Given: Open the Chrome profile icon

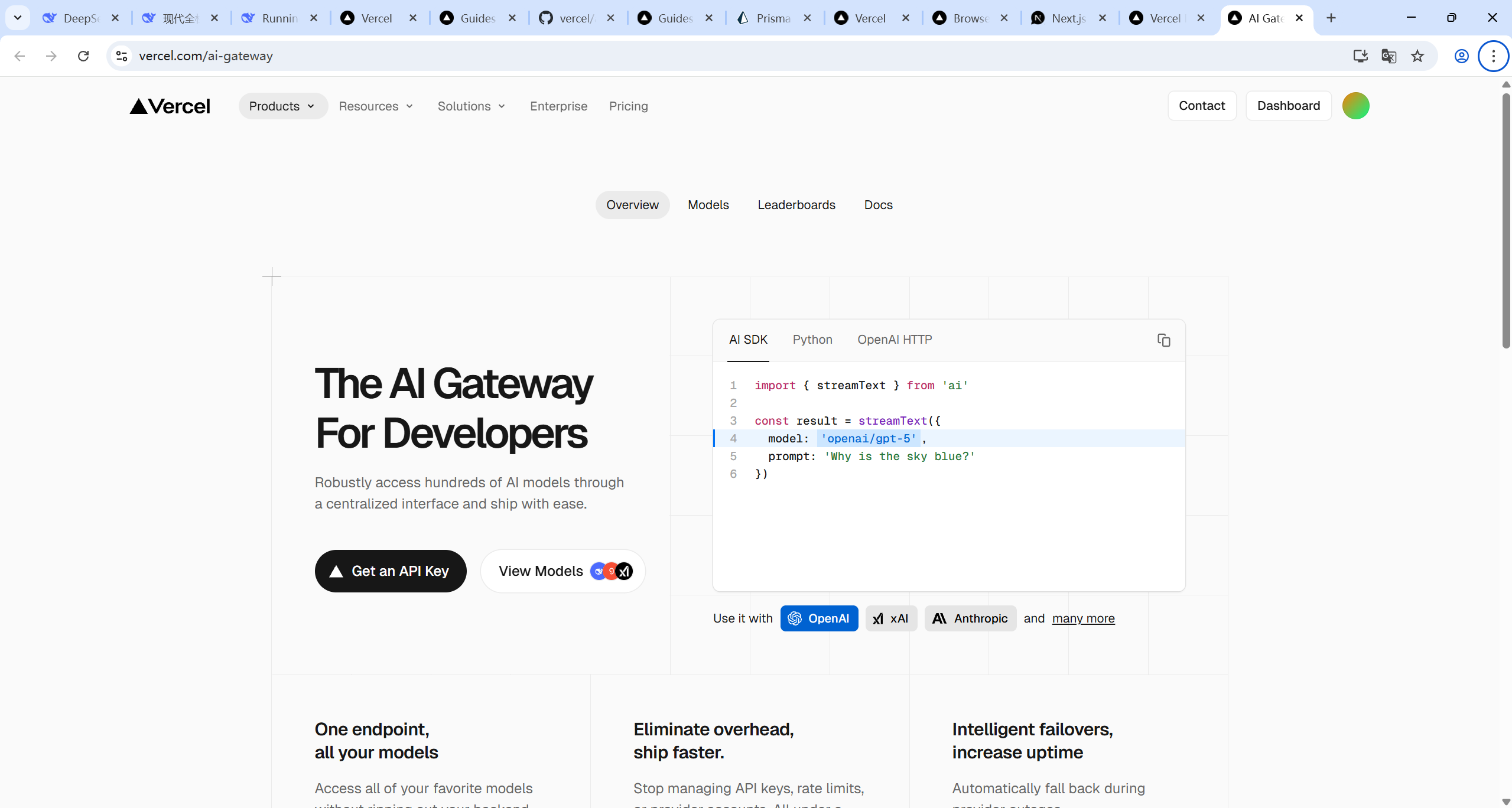Looking at the screenshot, I should pyautogui.click(x=1461, y=56).
